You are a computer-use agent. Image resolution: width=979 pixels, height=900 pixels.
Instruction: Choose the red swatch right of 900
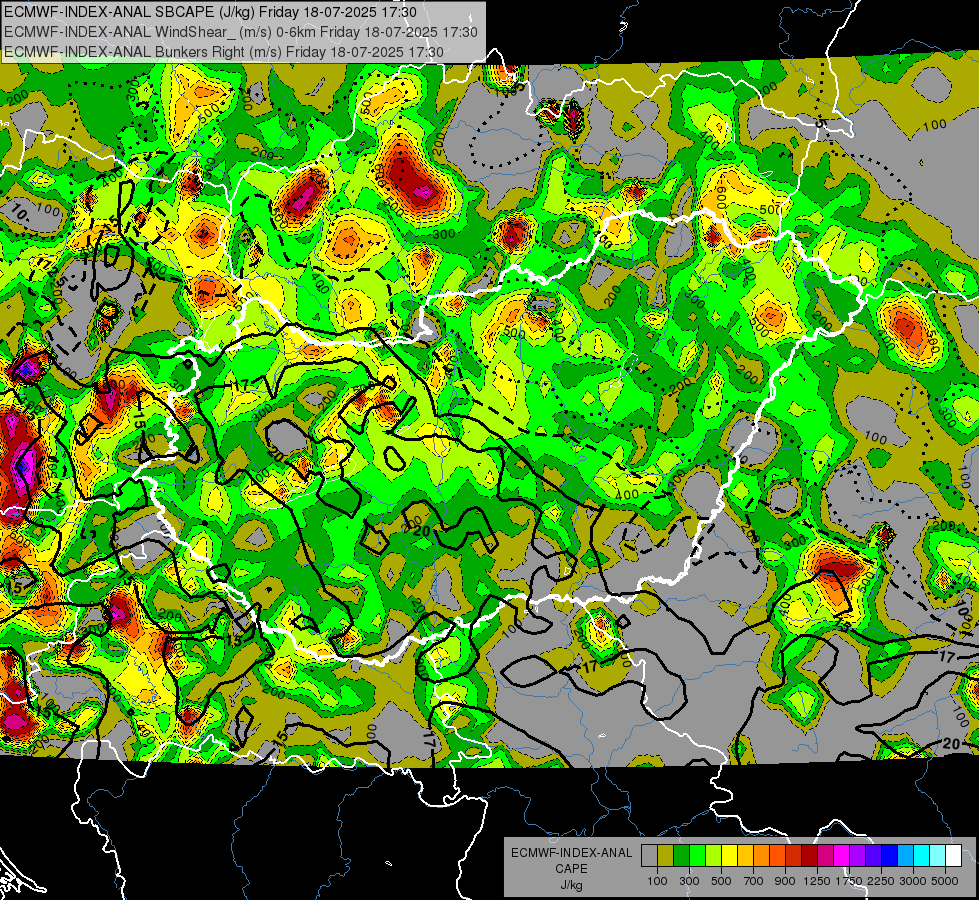pyautogui.click(x=794, y=855)
